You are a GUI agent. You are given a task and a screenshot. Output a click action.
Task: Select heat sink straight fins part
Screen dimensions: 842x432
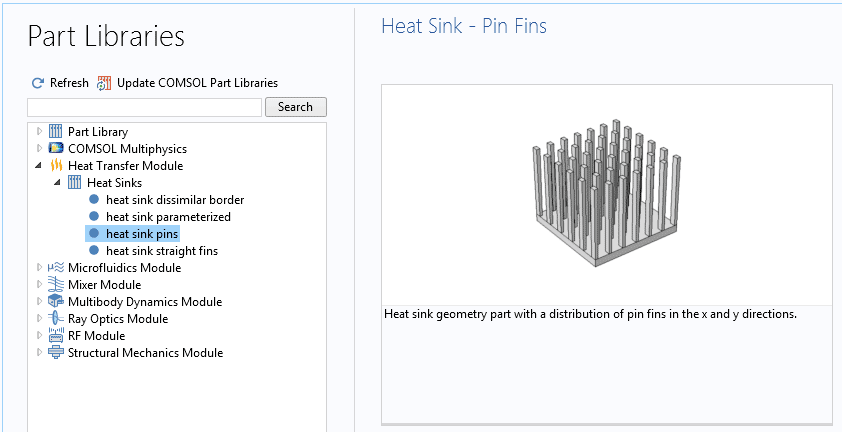click(161, 251)
